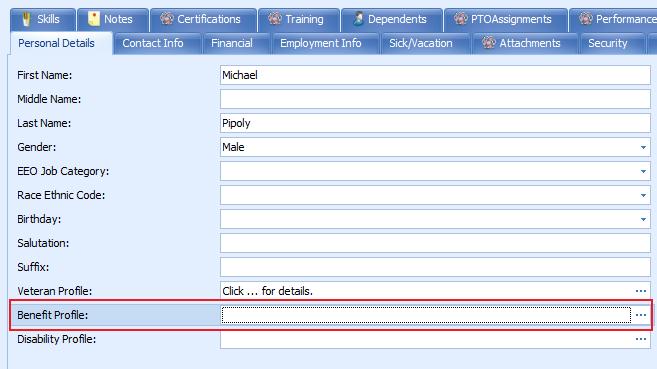
Task: Click into the Suffix field
Action: 435,267
